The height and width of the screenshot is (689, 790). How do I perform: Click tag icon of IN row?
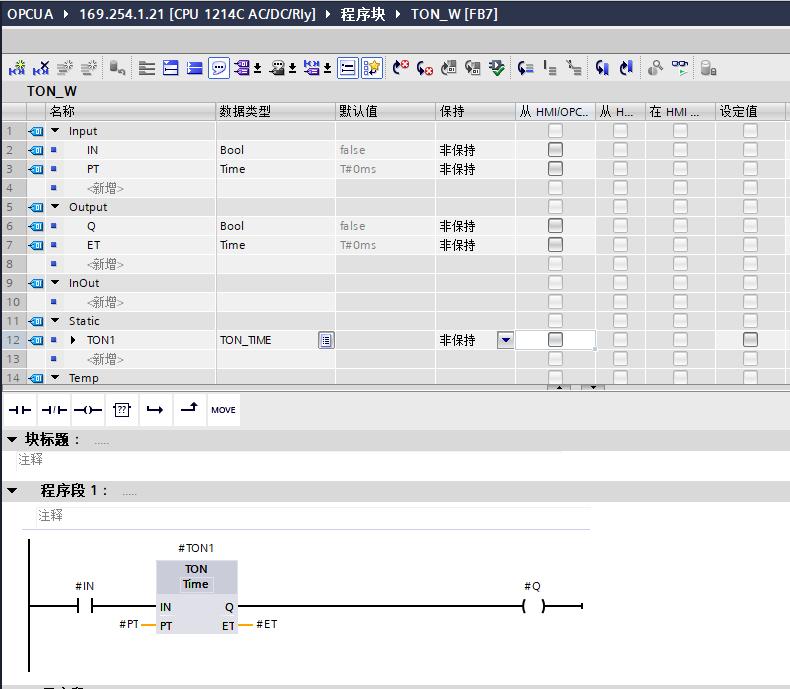[36, 150]
